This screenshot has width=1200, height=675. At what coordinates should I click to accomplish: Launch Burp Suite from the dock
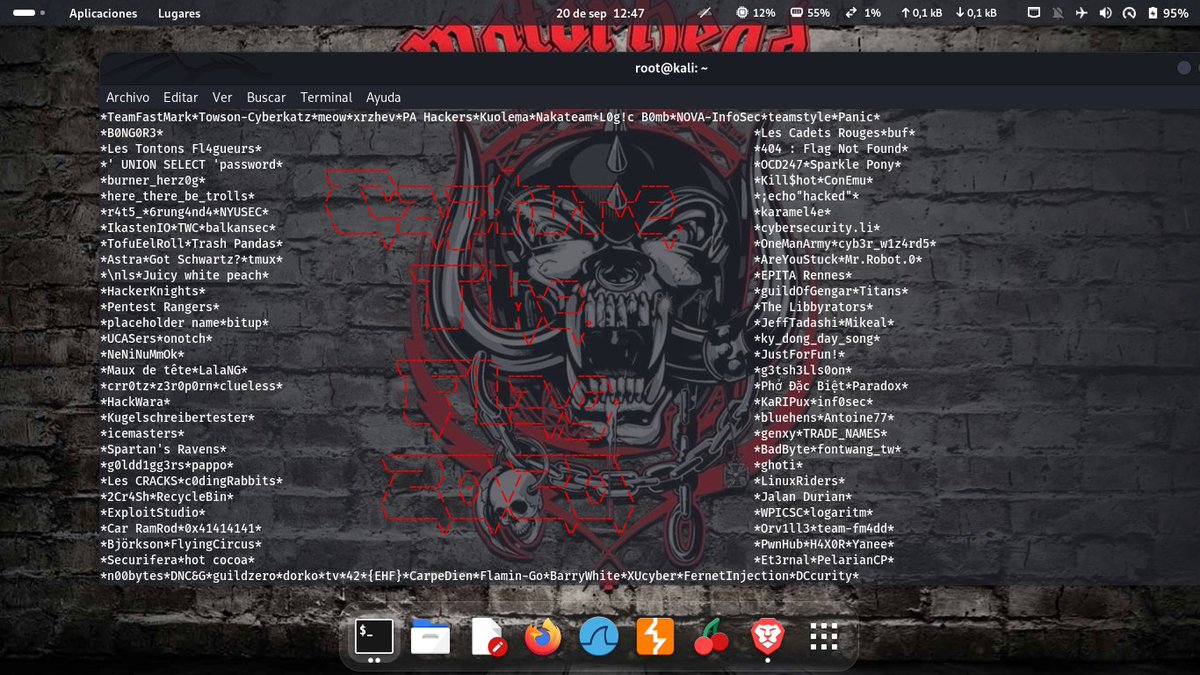coord(655,637)
